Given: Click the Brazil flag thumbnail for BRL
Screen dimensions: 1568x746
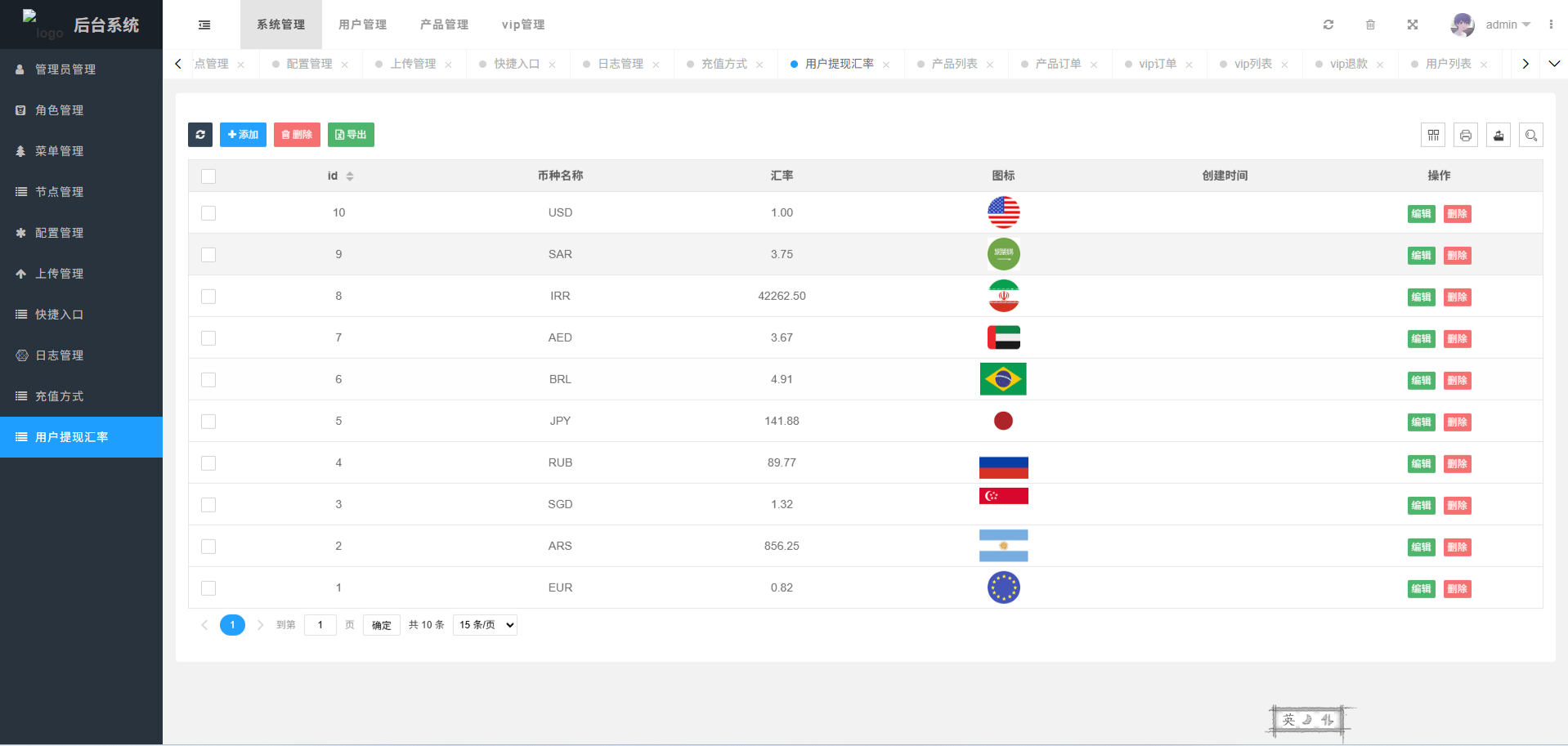Looking at the screenshot, I should 1003,379.
